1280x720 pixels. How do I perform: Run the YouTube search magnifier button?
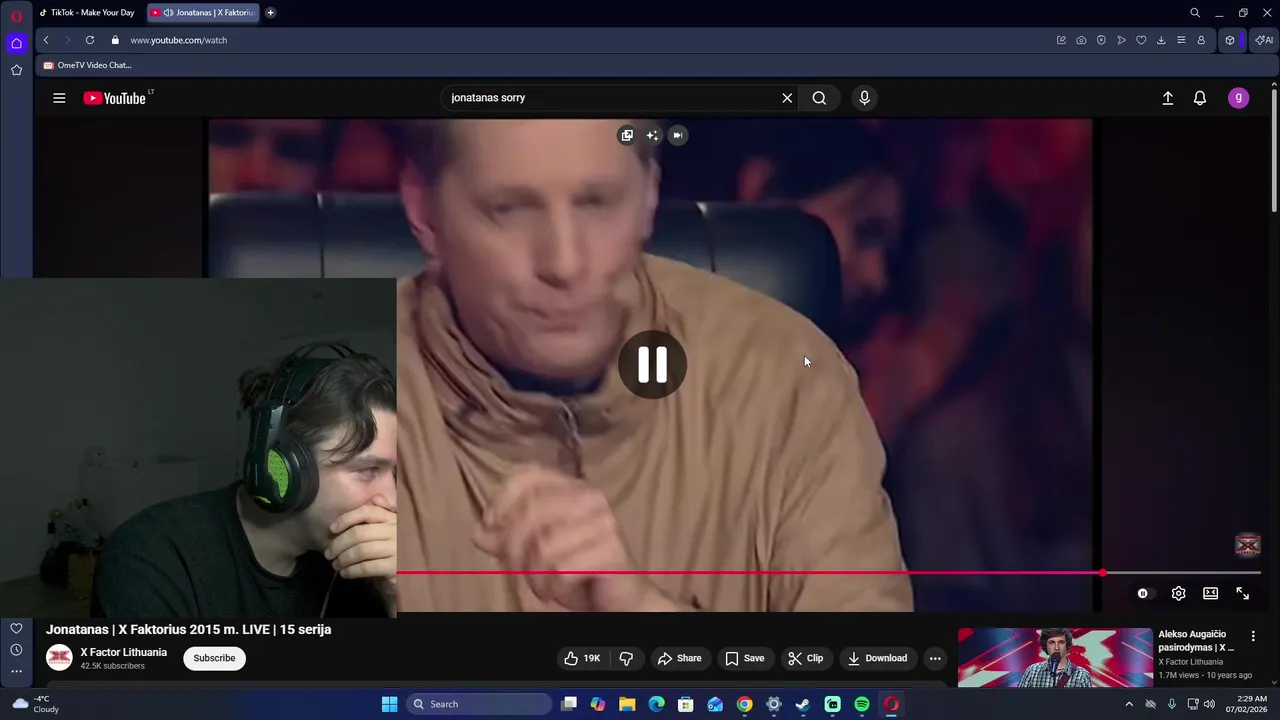pyautogui.click(x=819, y=98)
